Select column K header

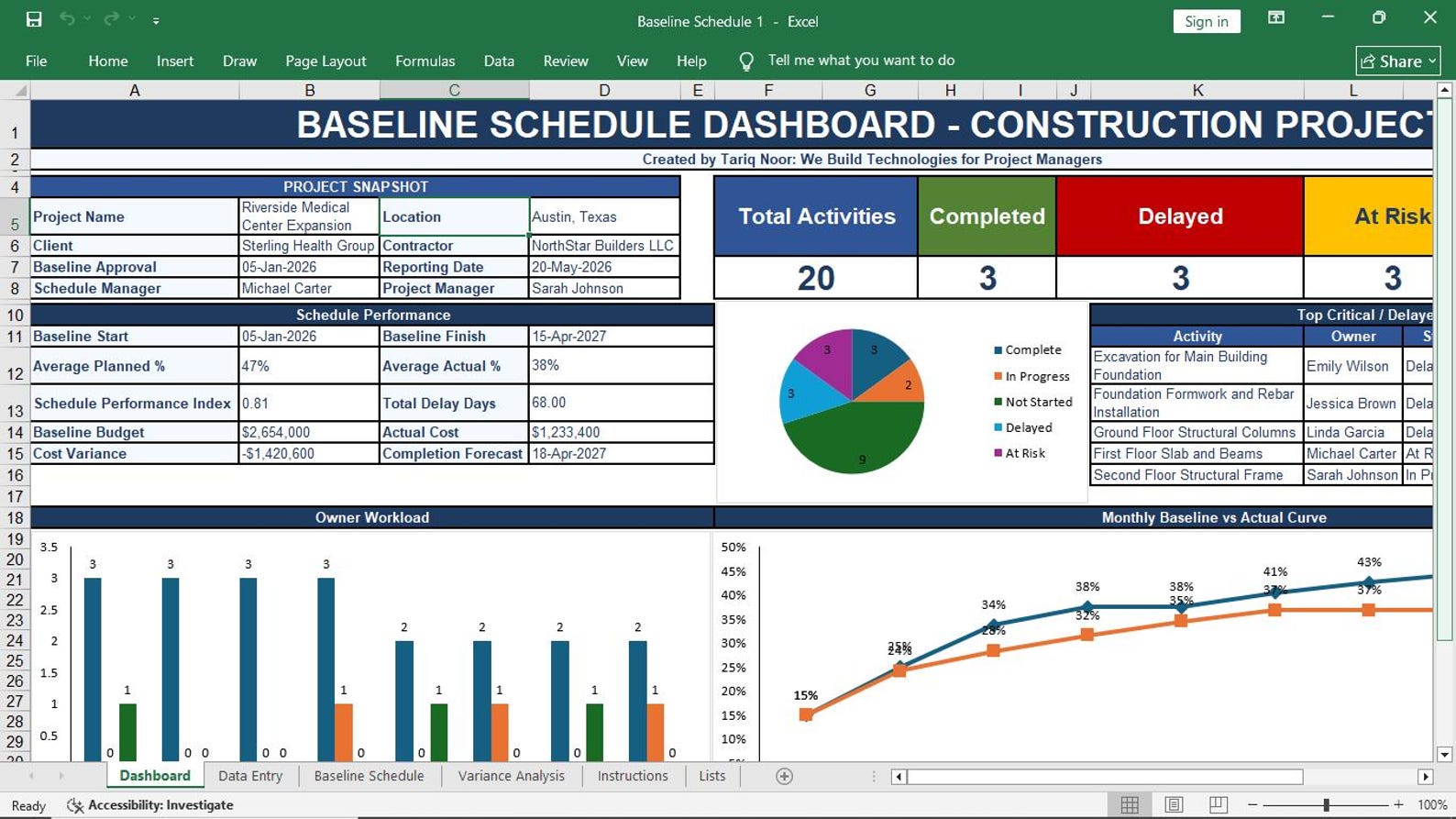tap(1197, 90)
